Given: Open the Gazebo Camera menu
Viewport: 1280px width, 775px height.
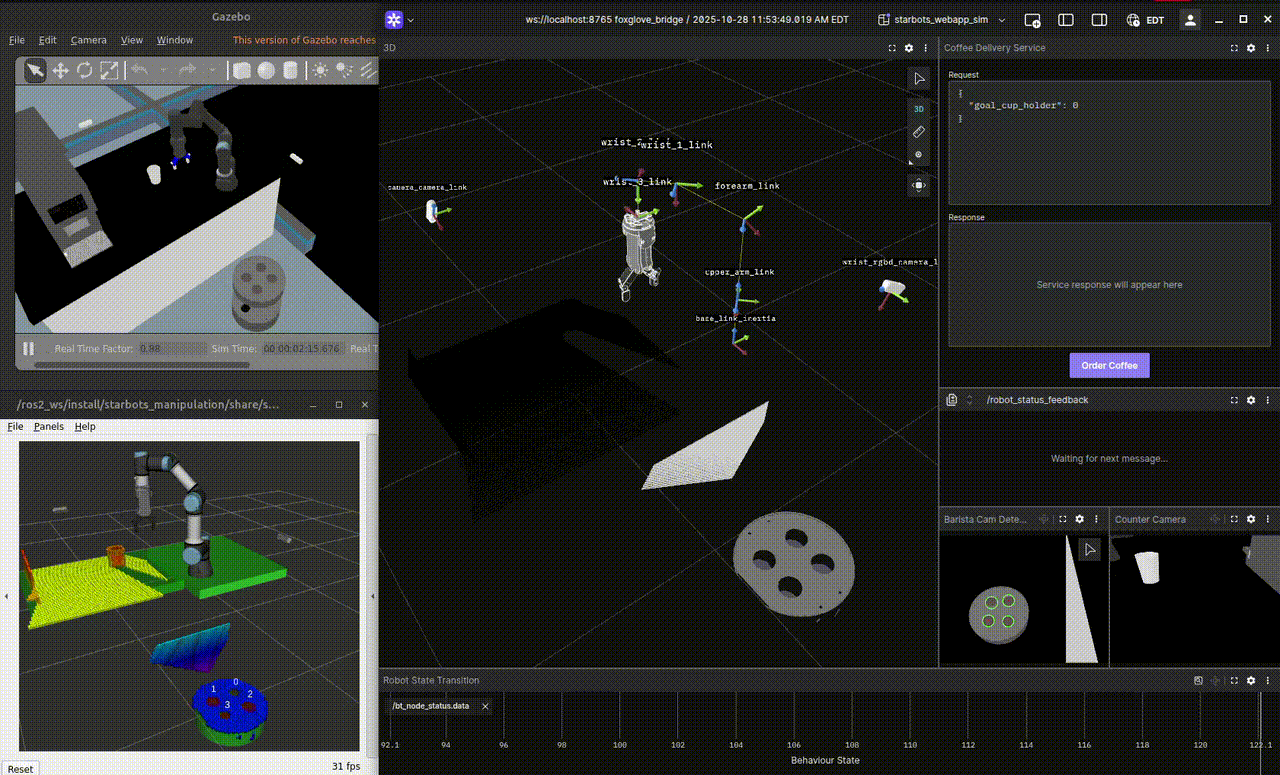Looking at the screenshot, I should point(88,40).
